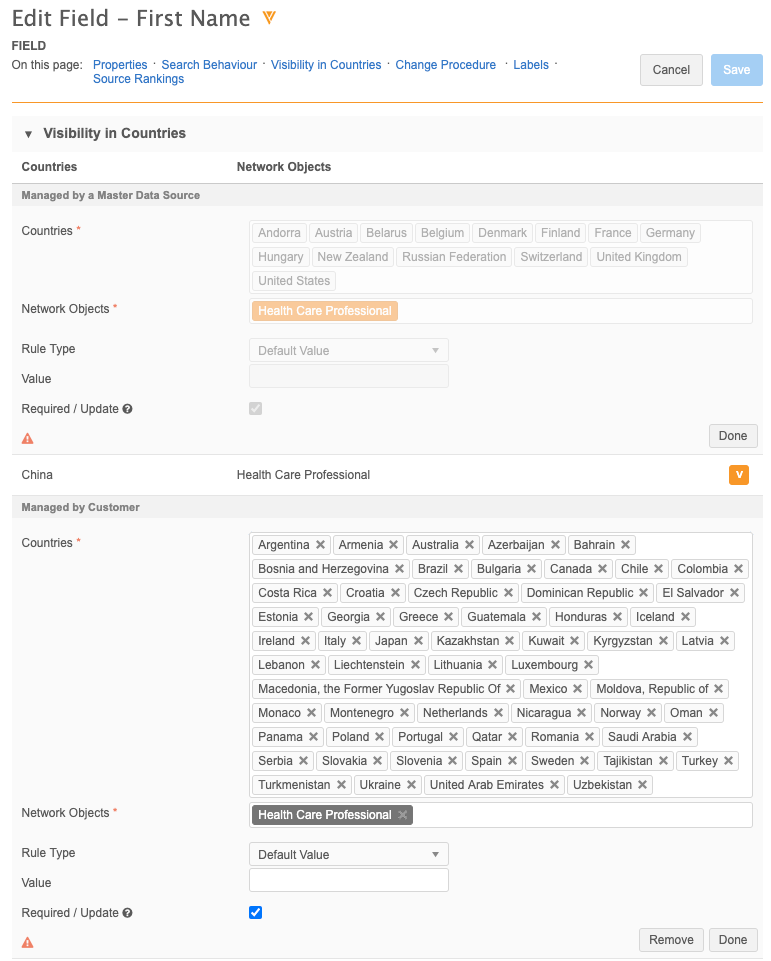Click the disabled Required / Update checkbox
The height and width of the screenshot is (961, 771).
point(255,408)
